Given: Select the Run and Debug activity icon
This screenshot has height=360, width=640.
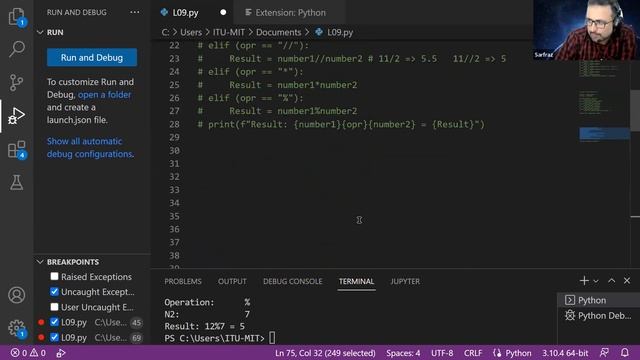Looking at the screenshot, I should 16,116.
